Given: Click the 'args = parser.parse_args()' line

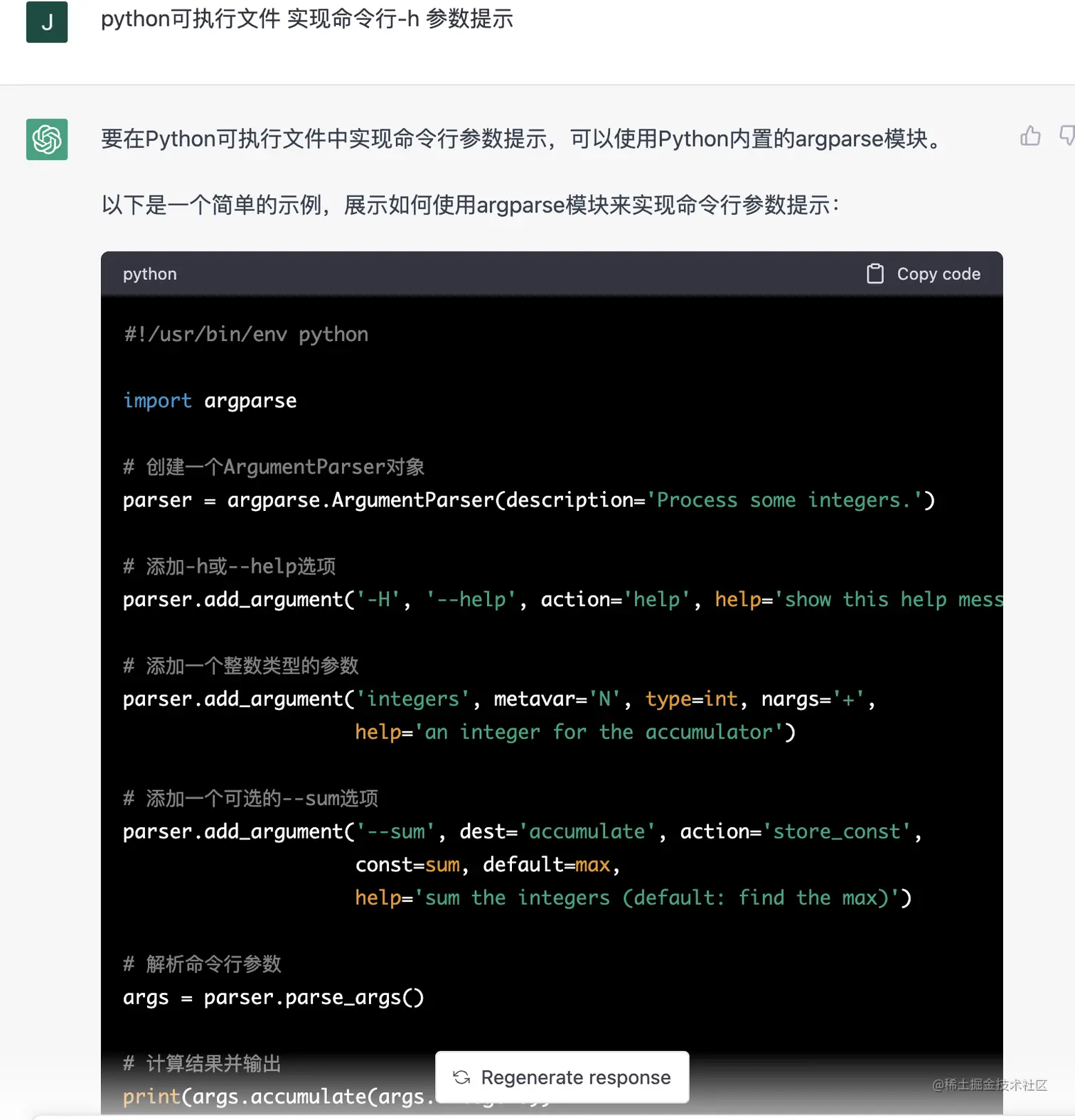Looking at the screenshot, I should pos(274,998).
